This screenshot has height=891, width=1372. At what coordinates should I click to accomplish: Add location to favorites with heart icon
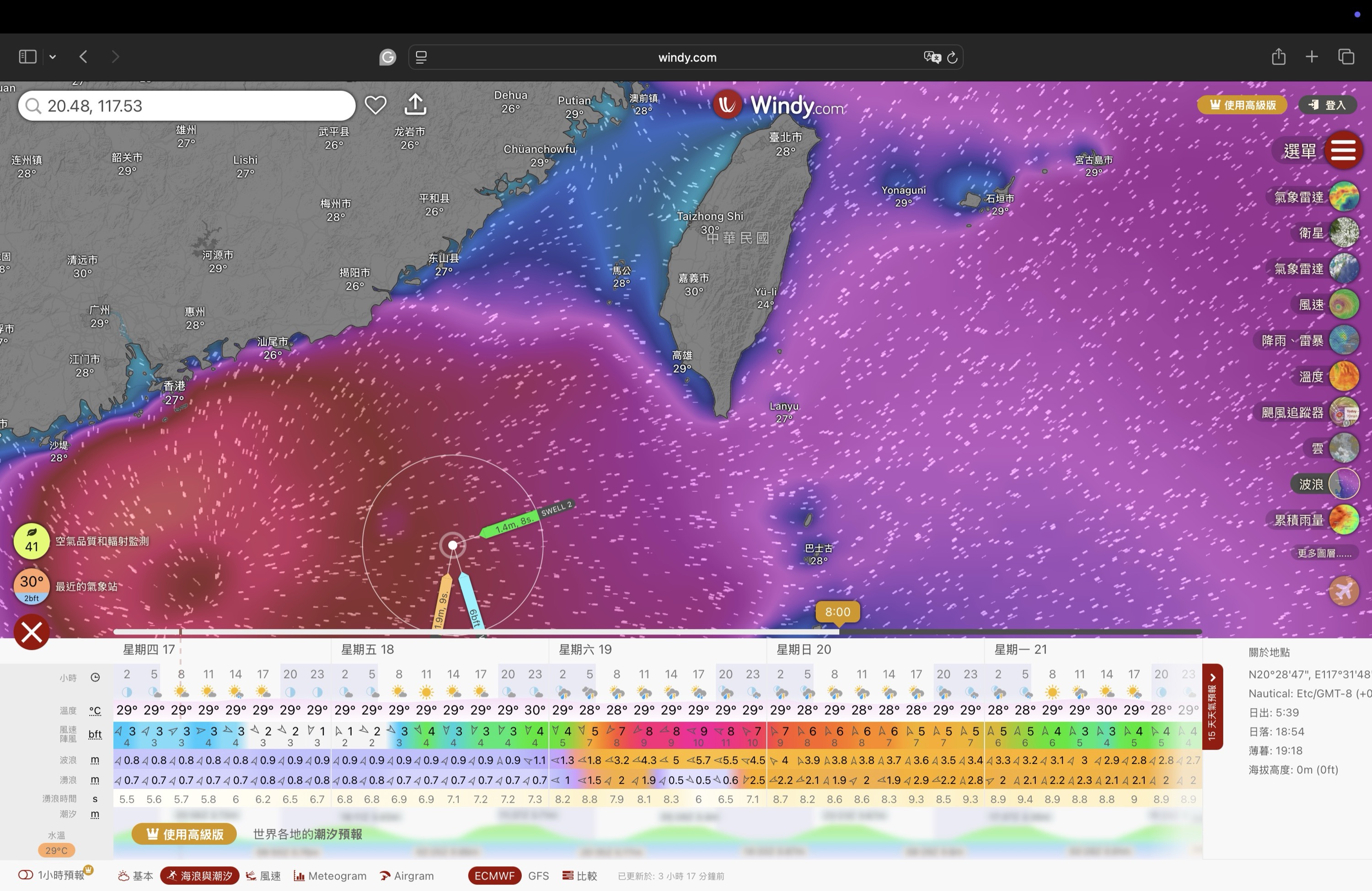click(x=375, y=105)
